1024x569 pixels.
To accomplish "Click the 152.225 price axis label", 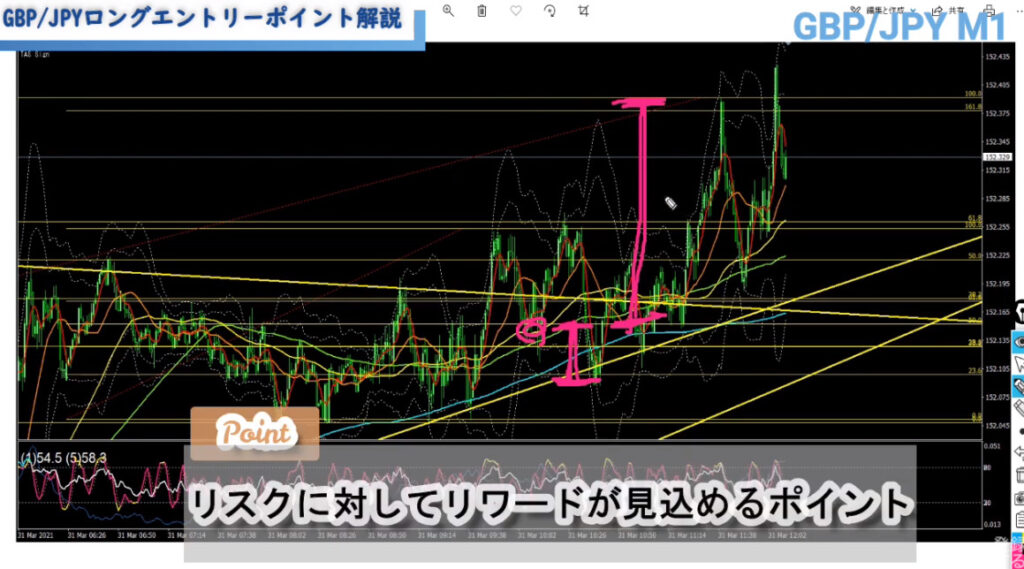I will pos(997,255).
